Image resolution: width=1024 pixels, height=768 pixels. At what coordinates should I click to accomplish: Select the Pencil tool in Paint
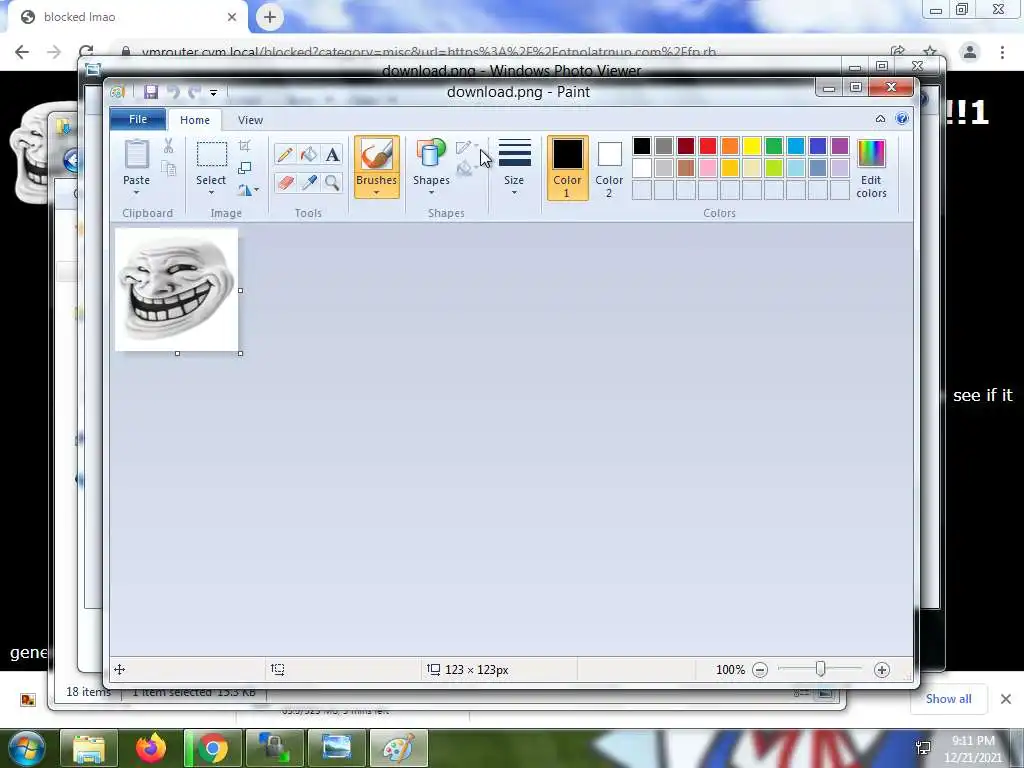(285, 154)
